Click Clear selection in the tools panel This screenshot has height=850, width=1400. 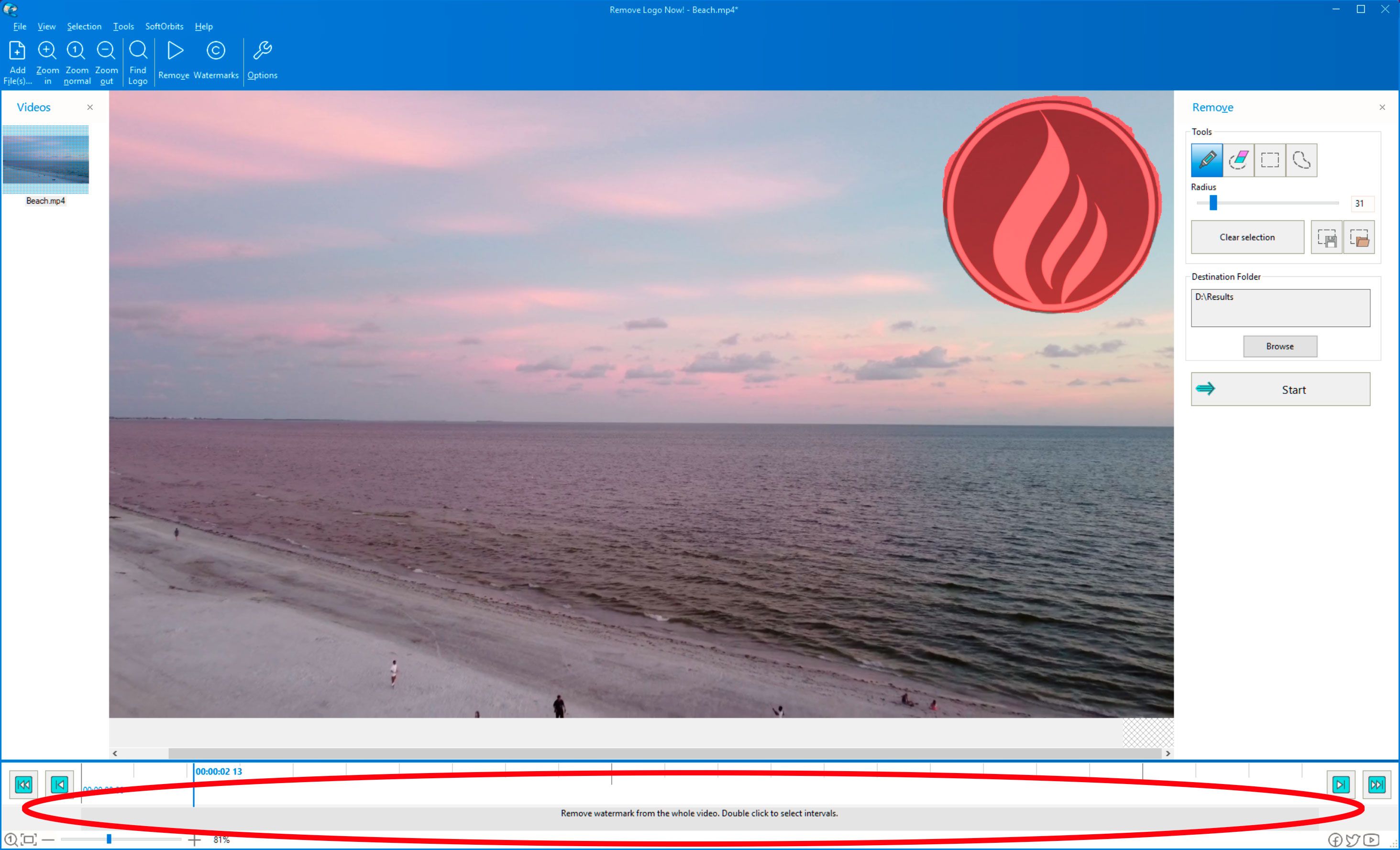point(1246,237)
